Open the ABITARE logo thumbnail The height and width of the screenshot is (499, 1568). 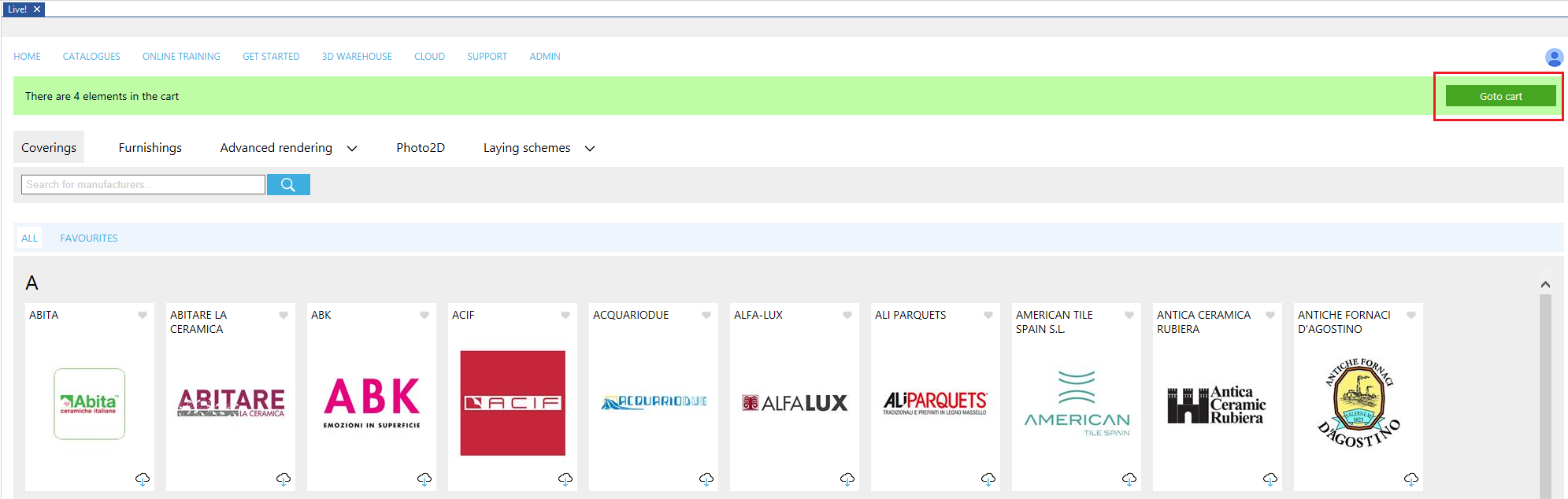coord(231,403)
